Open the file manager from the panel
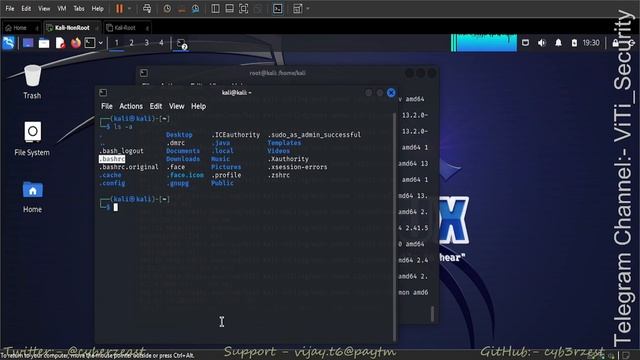The width and height of the screenshot is (640, 360). 44,43
